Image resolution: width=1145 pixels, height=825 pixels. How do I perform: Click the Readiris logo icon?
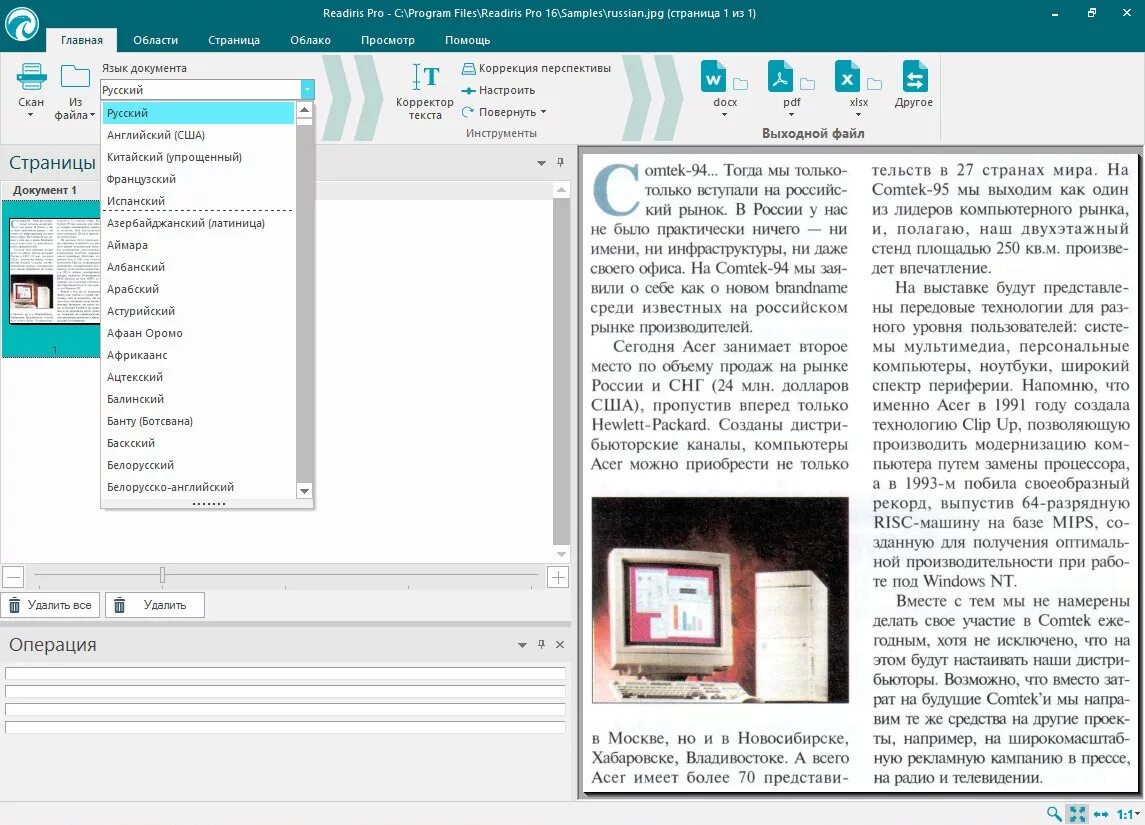coord(22,23)
